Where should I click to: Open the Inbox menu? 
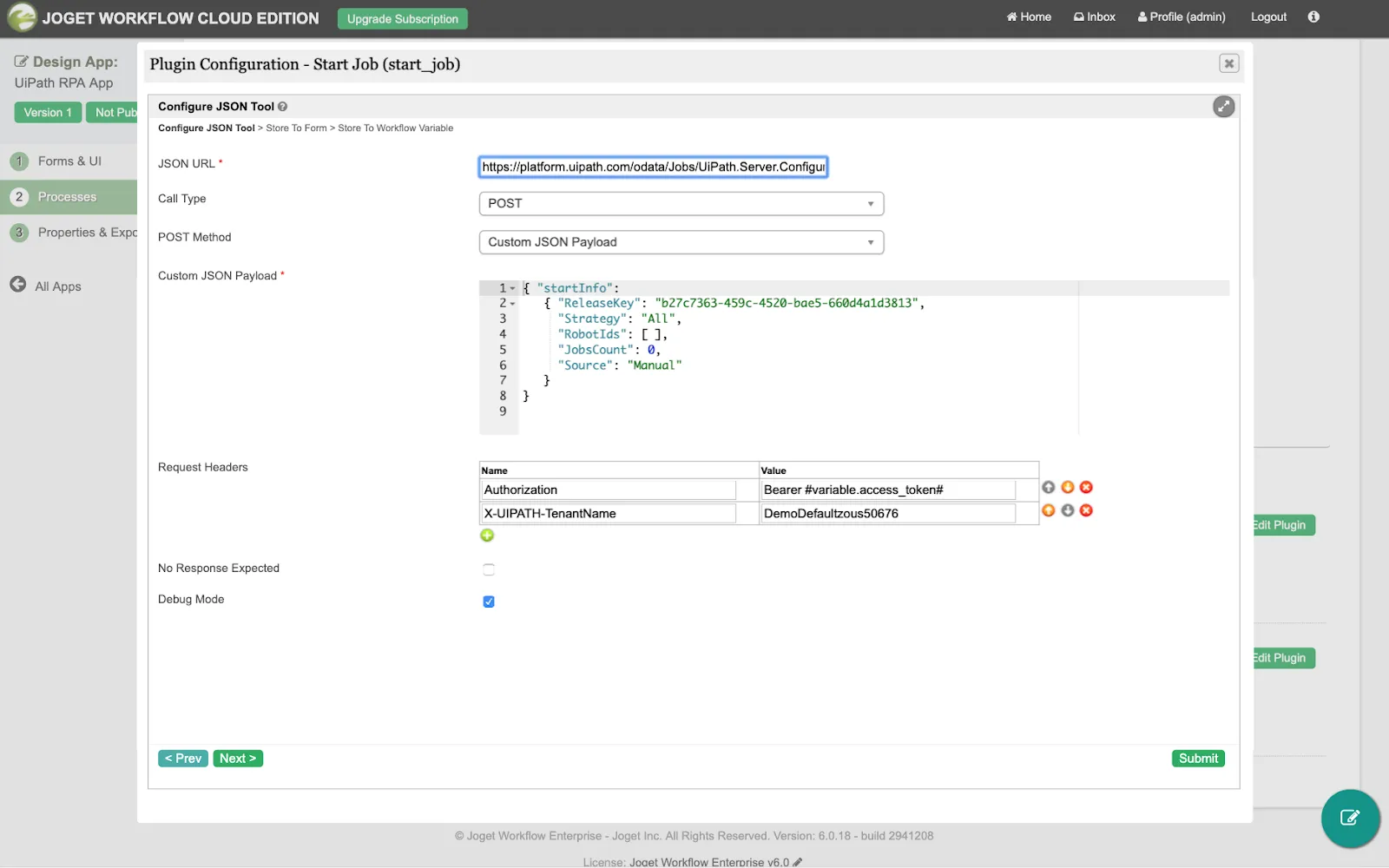tap(1095, 16)
